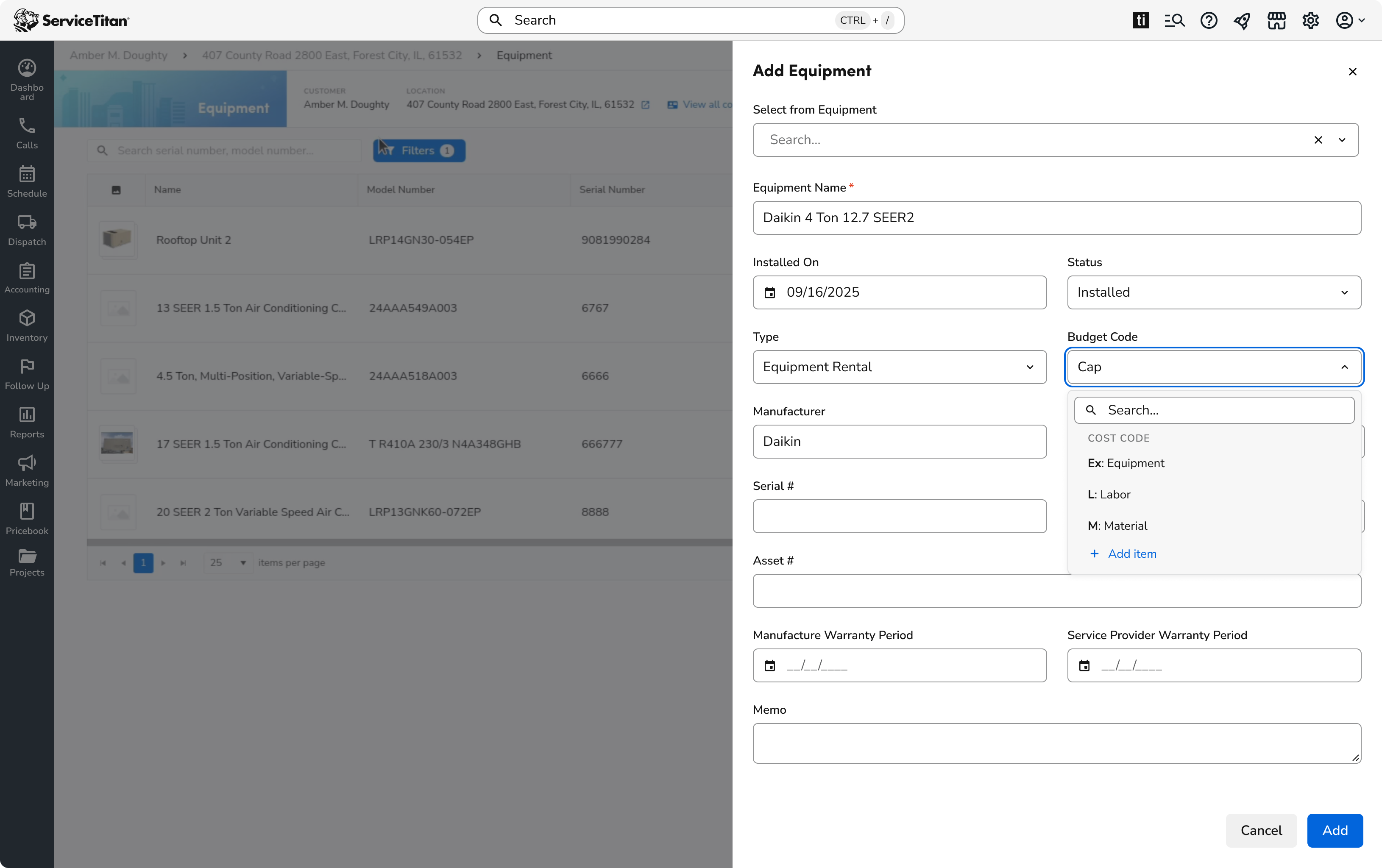Open the Rooftop Unit 2 thumbnail
Screen dimensions: 1382x868
[x=118, y=240]
